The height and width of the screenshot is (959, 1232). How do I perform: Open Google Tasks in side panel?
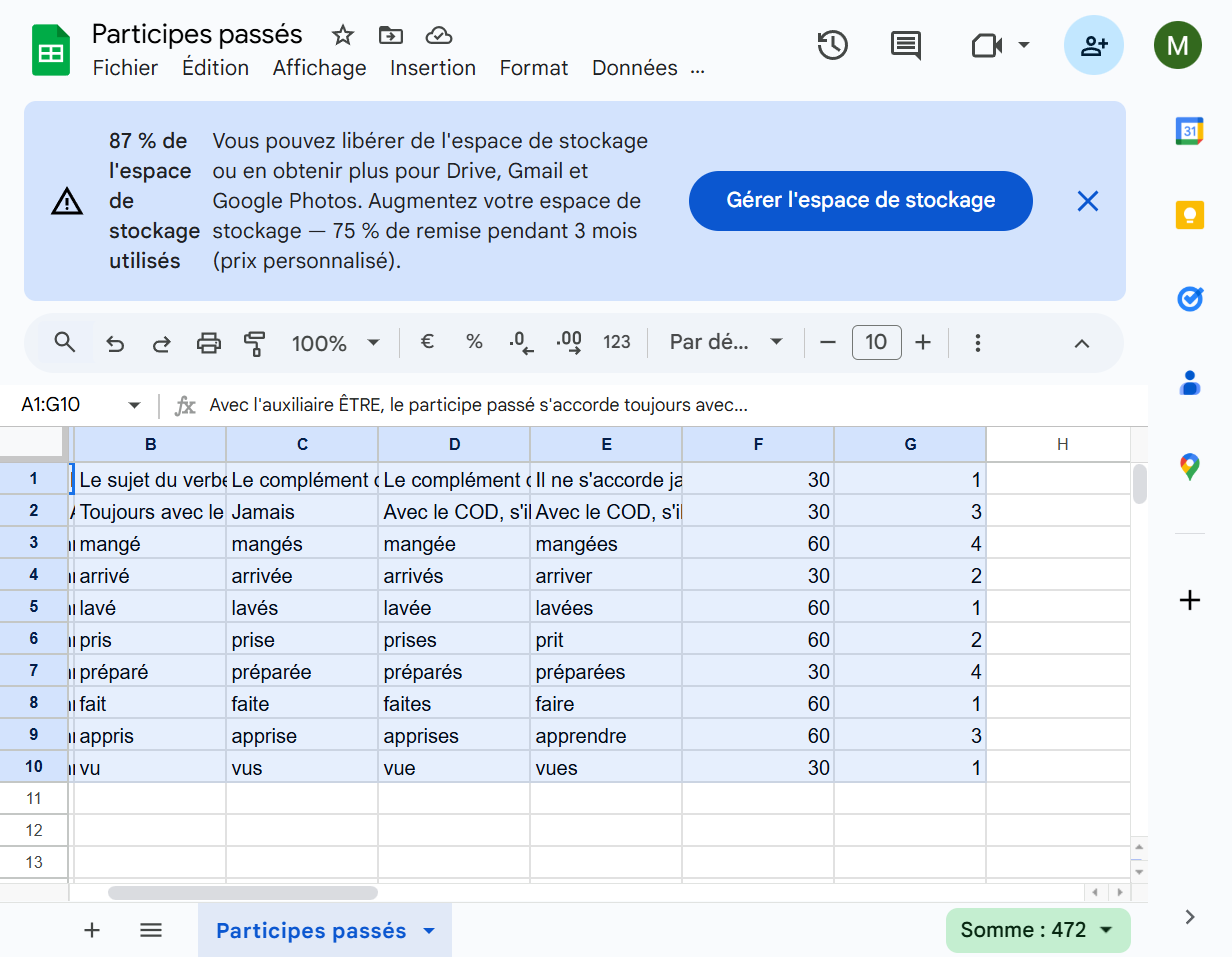(x=1189, y=299)
